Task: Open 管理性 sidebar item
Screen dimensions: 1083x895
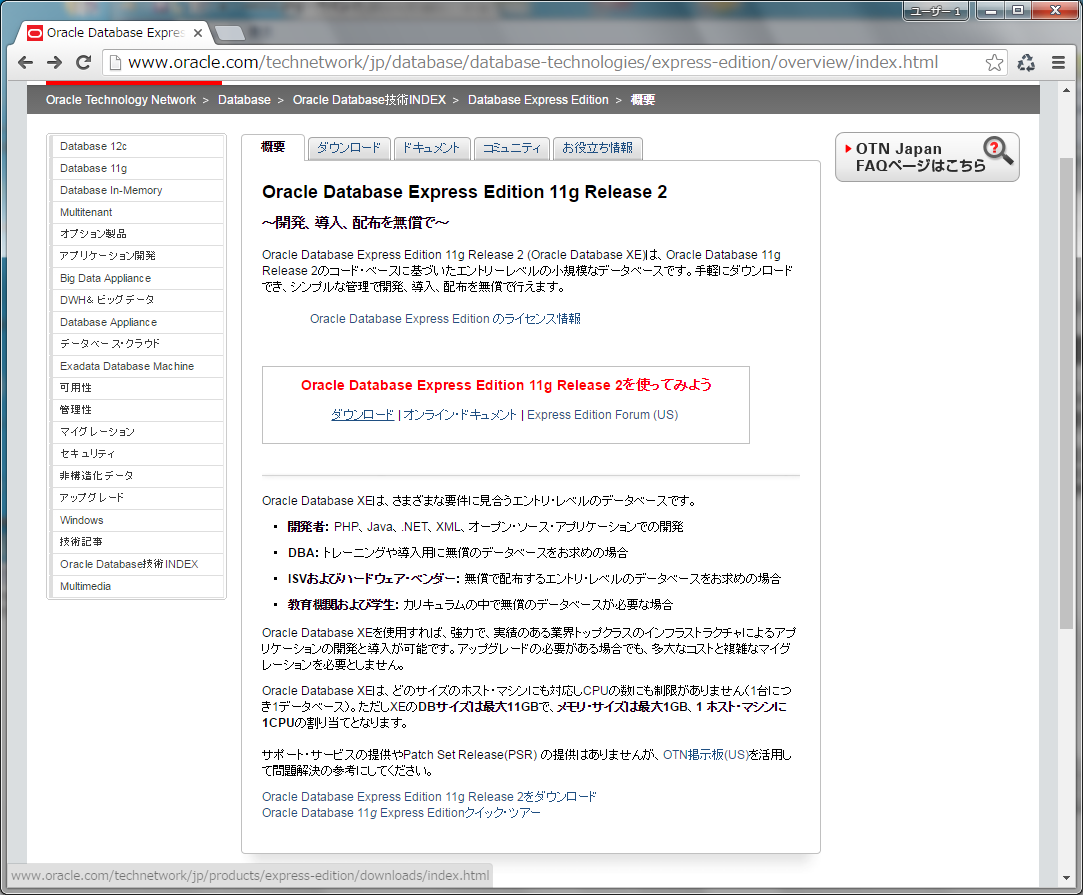Action: point(138,410)
